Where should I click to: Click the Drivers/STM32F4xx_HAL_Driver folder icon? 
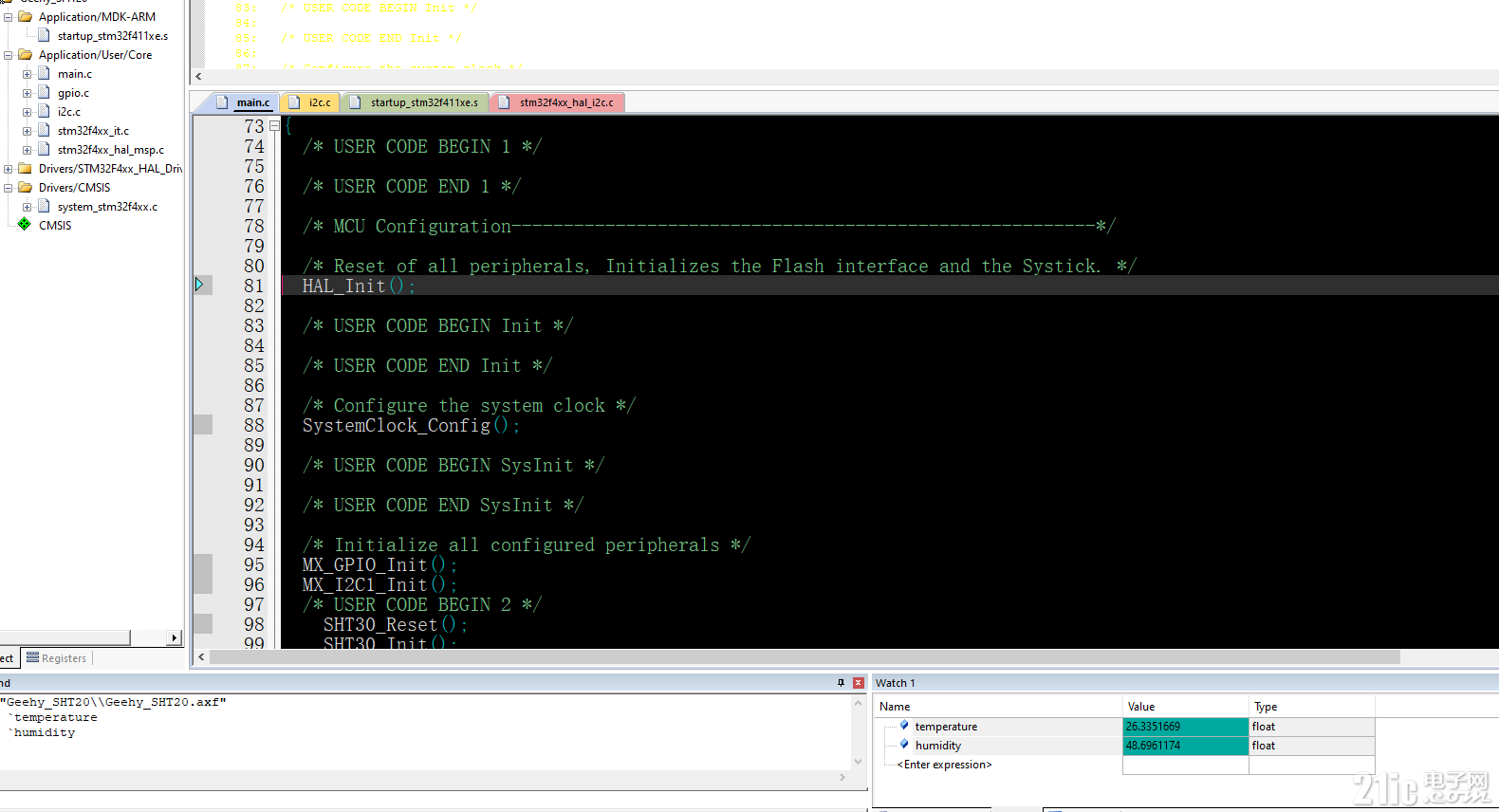coord(26,168)
